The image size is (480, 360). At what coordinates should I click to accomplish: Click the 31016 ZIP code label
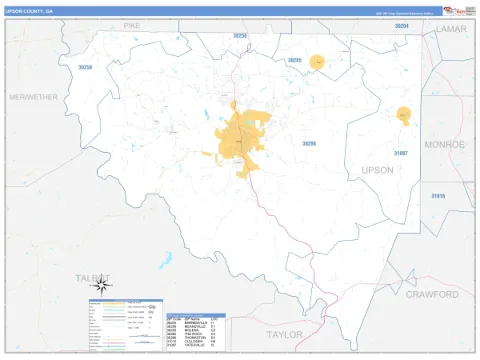(x=438, y=196)
